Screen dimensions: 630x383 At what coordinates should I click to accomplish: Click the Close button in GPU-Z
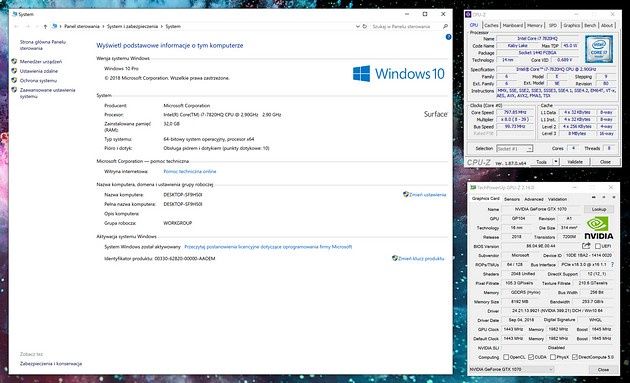(x=603, y=369)
